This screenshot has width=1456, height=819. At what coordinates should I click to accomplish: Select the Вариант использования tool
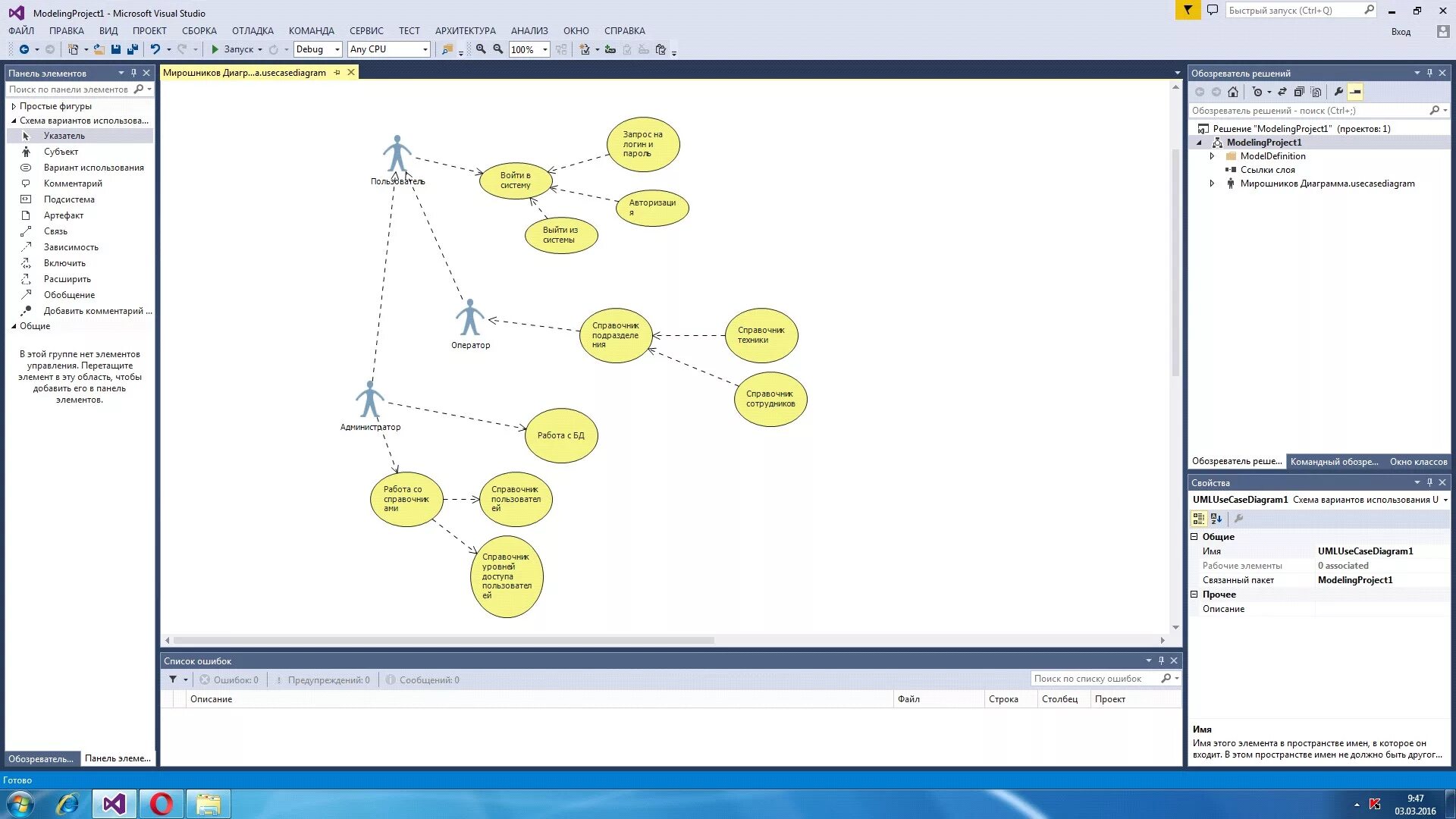[x=93, y=168]
